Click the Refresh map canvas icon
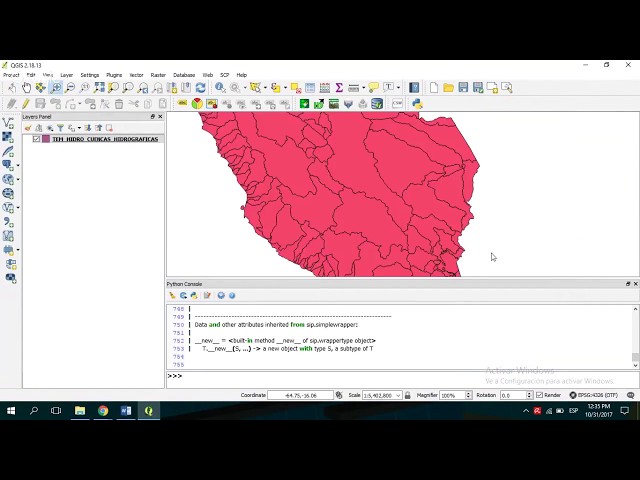This screenshot has height=480, width=640. click(x=200, y=87)
